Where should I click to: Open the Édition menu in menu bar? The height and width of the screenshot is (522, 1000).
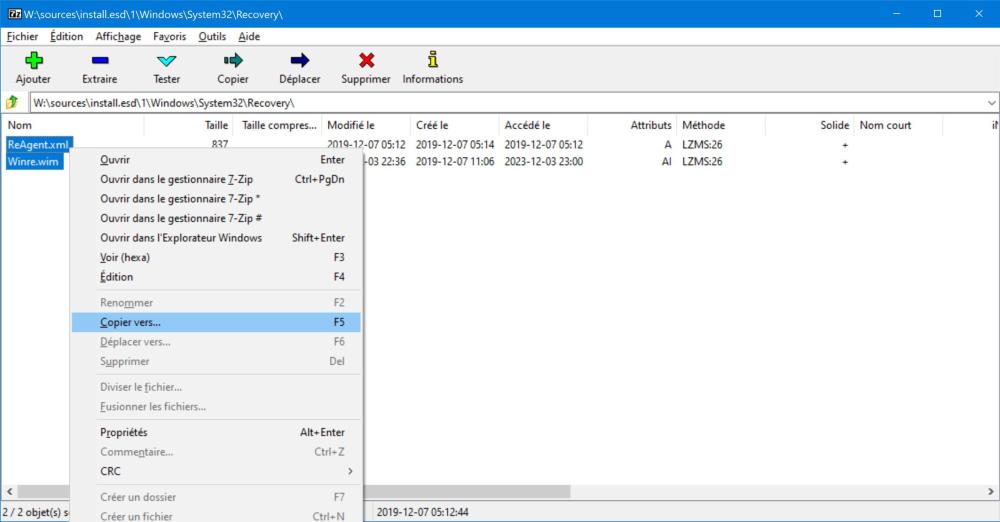66,36
